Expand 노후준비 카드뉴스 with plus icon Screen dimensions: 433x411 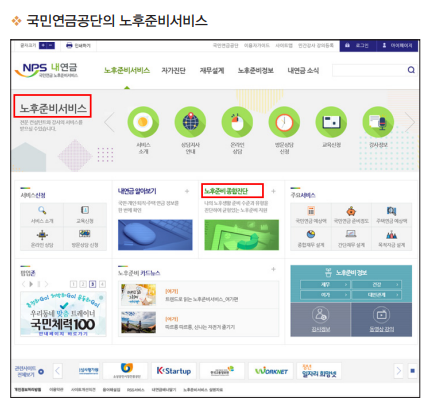point(273,269)
